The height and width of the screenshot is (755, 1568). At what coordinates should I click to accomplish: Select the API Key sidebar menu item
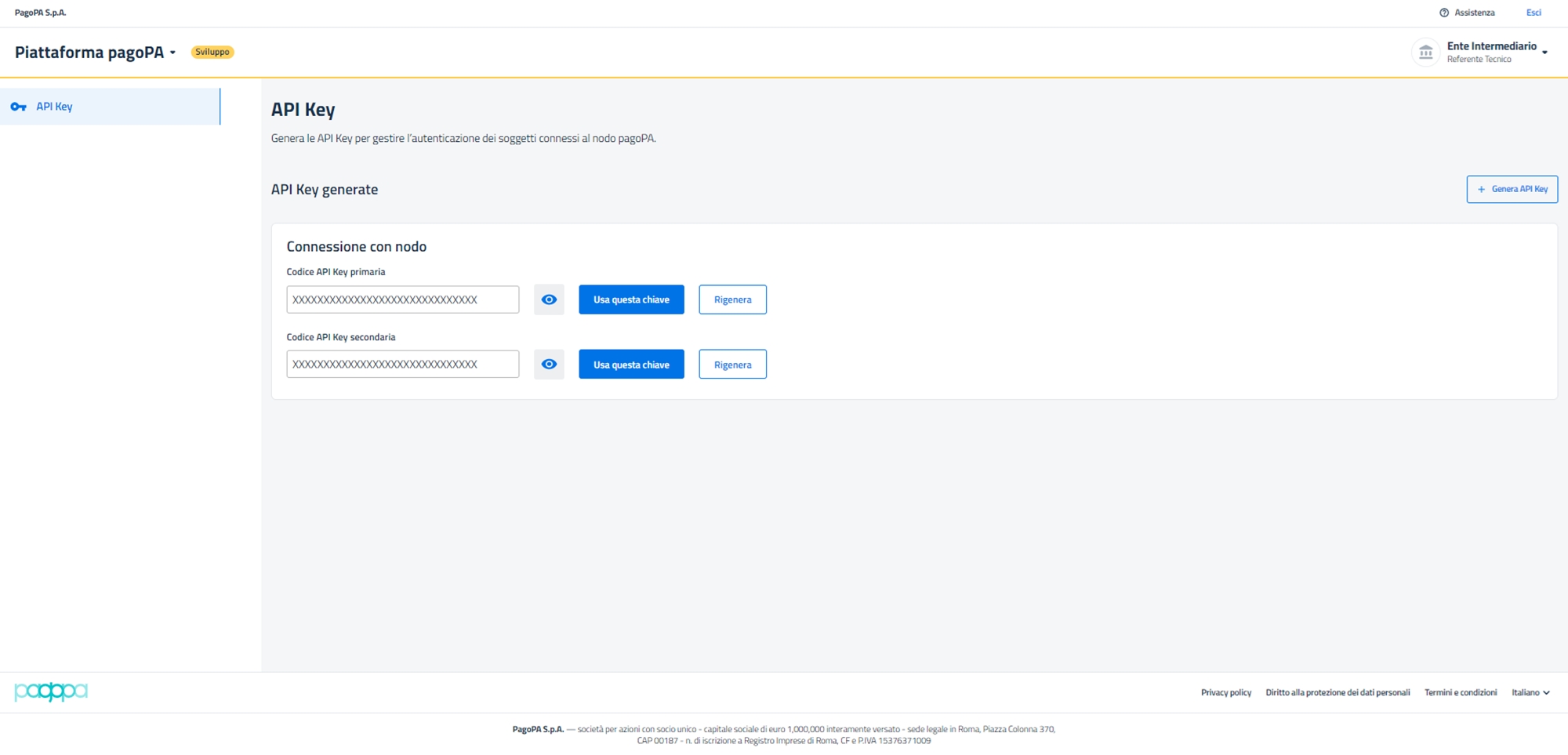point(54,107)
